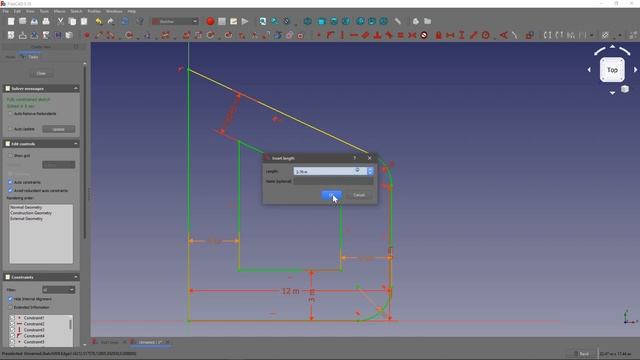Uncheck Hide Internal Alignment

point(11,299)
